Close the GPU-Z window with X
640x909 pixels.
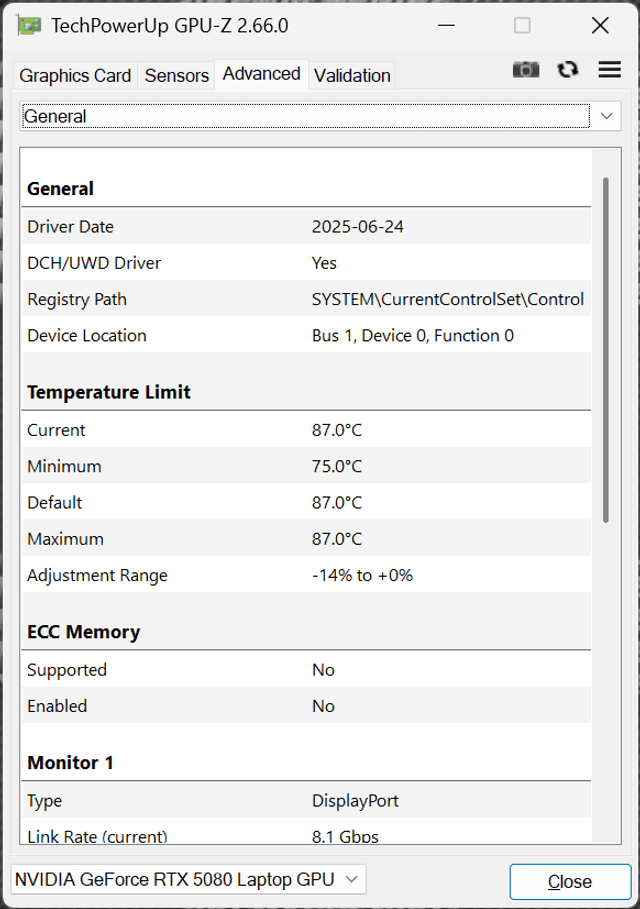click(x=600, y=26)
